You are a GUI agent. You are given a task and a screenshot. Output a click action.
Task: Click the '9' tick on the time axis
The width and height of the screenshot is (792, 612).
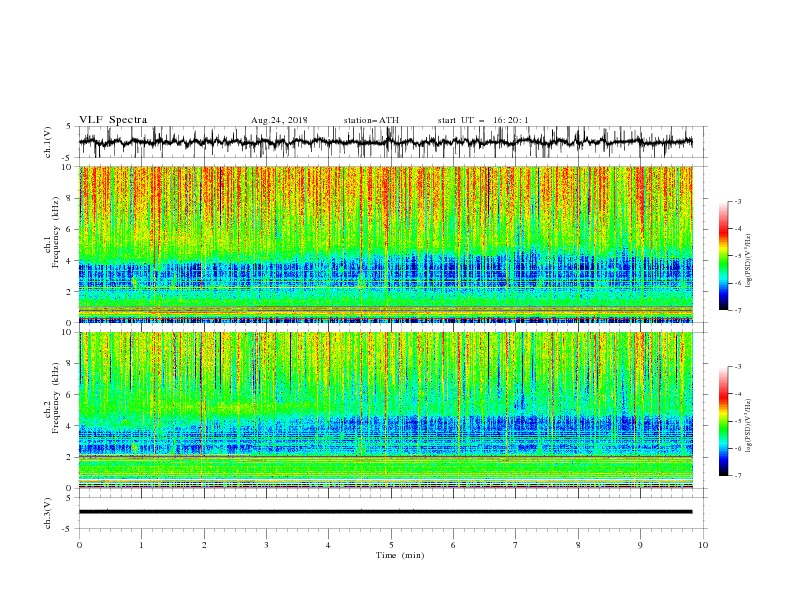pyautogui.click(x=640, y=545)
